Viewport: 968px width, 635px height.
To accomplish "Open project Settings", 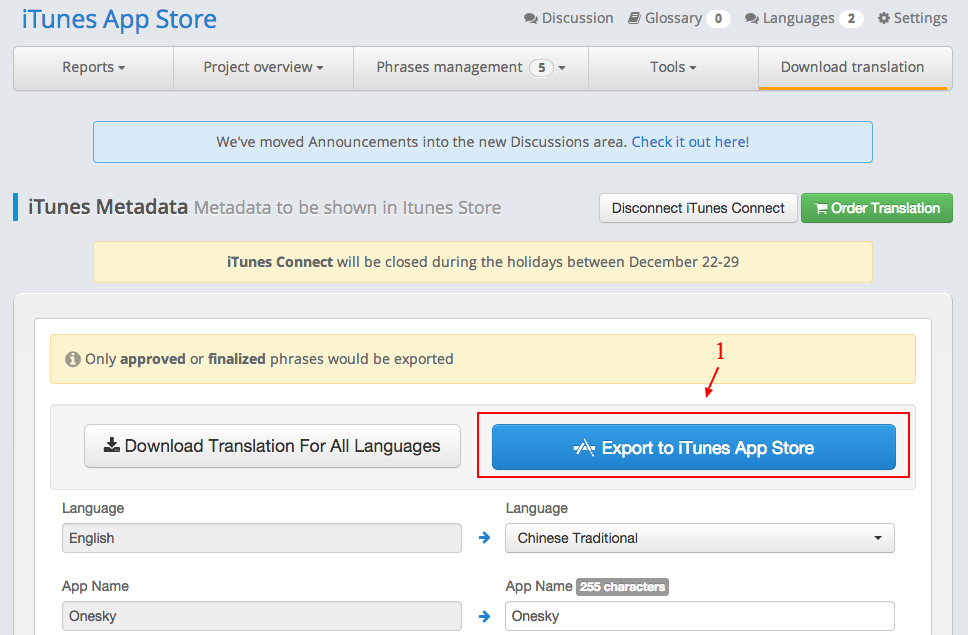I will pyautogui.click(x=912, y=18).
